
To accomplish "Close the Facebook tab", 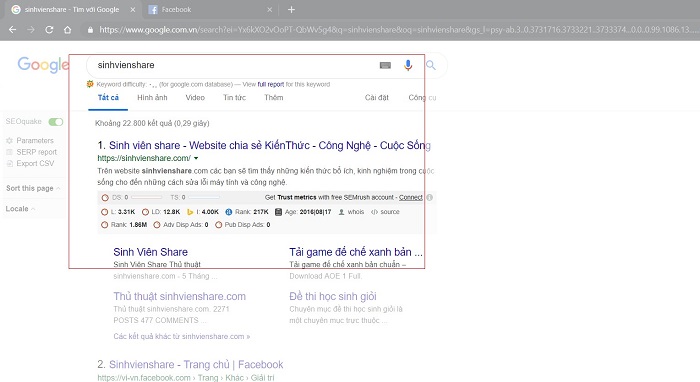I will pos(269,9).
